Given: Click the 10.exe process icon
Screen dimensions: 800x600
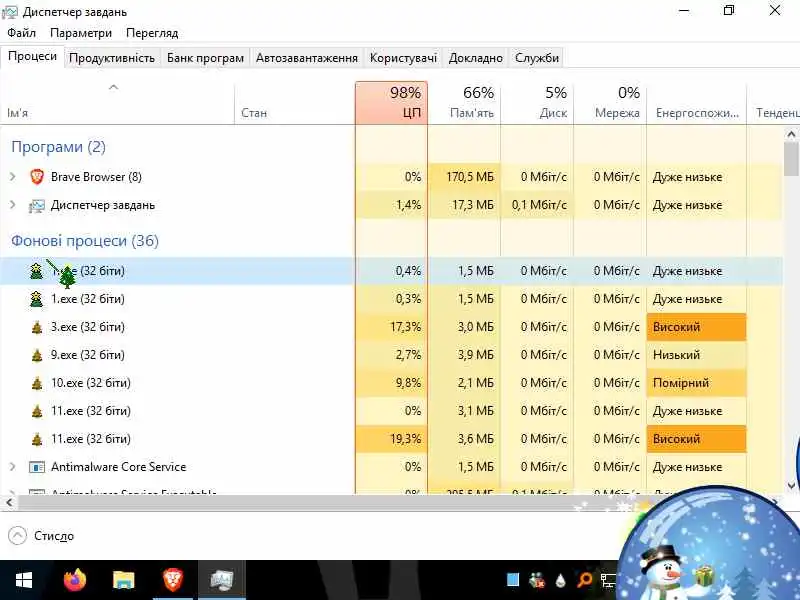Looking at the screenshot, I should (37, 383).
